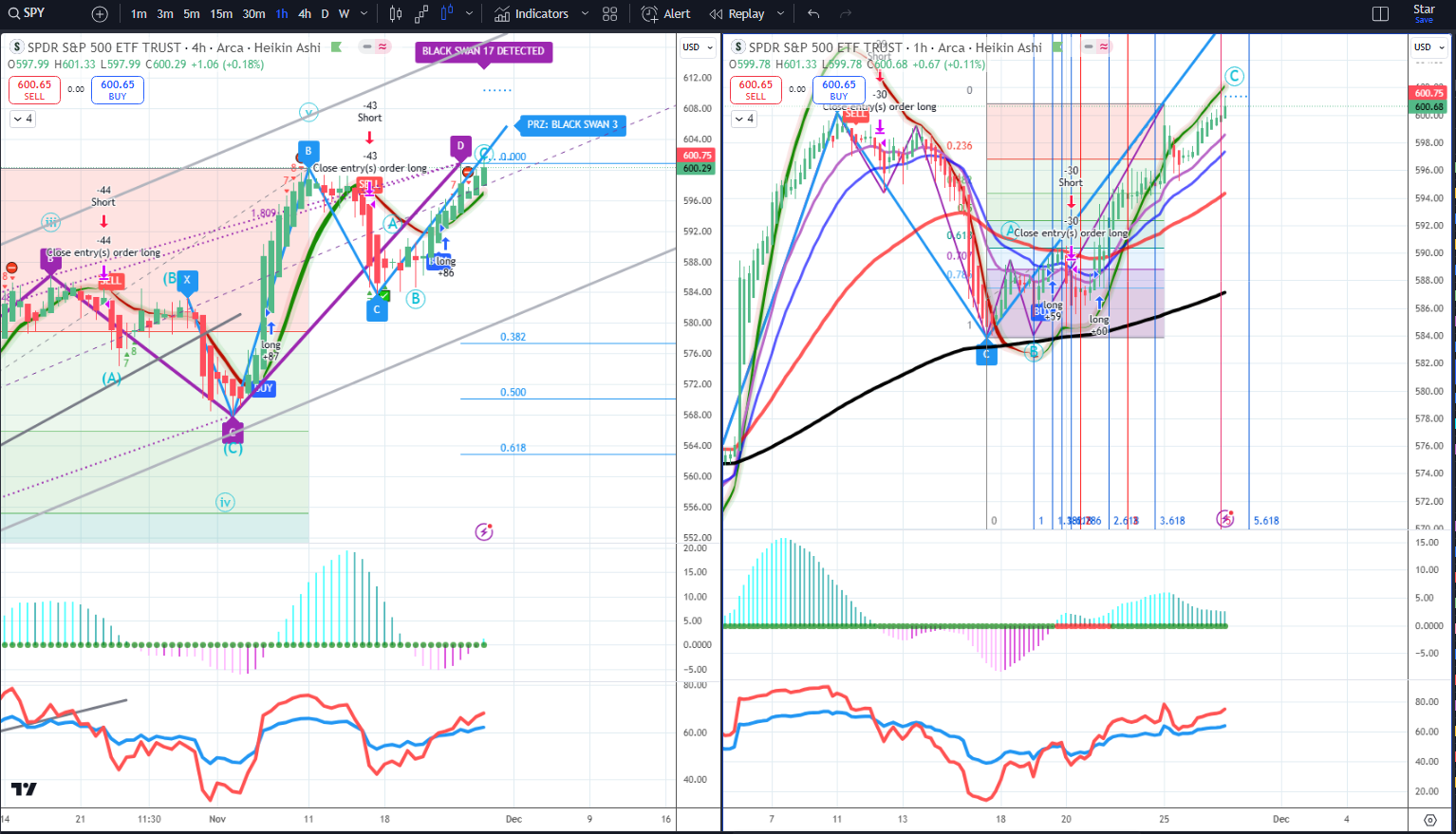Screen dimensions: 1456x834
Task: Click the purple D pattern point marker
Action: point(460,146)
